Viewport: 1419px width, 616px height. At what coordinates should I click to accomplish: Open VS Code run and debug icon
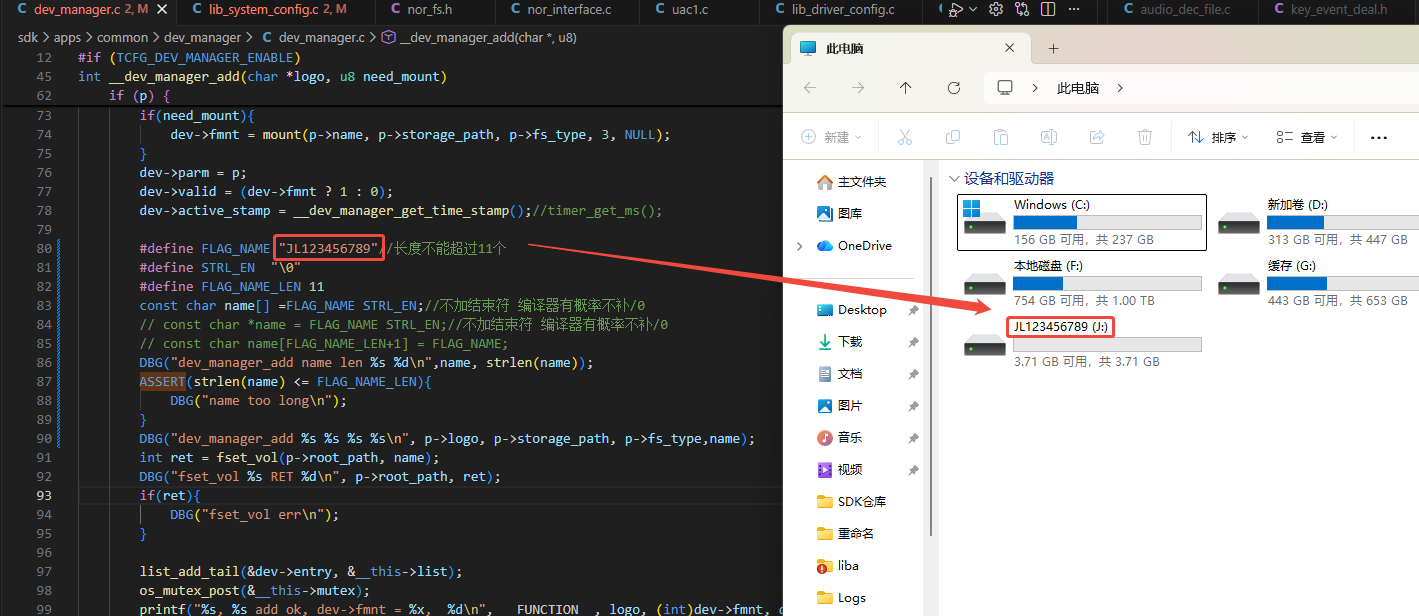(x=956, y=10)
